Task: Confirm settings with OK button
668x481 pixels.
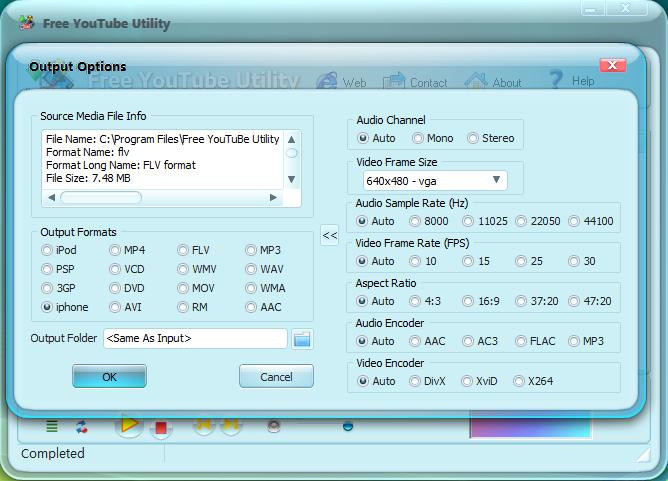Action: (109, 377)
